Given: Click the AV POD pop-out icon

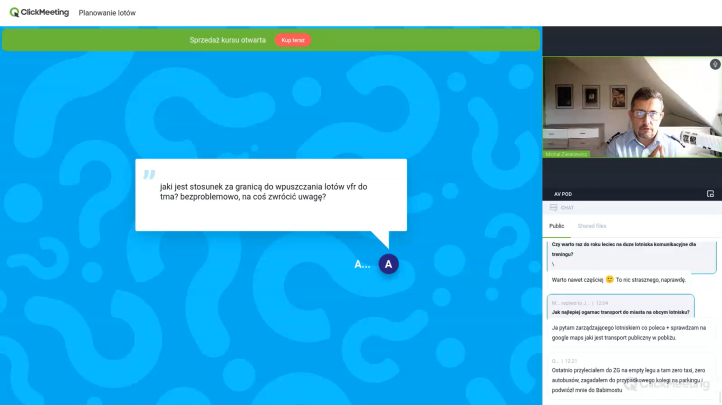Looking at the screenshot, I should point(710,194).
